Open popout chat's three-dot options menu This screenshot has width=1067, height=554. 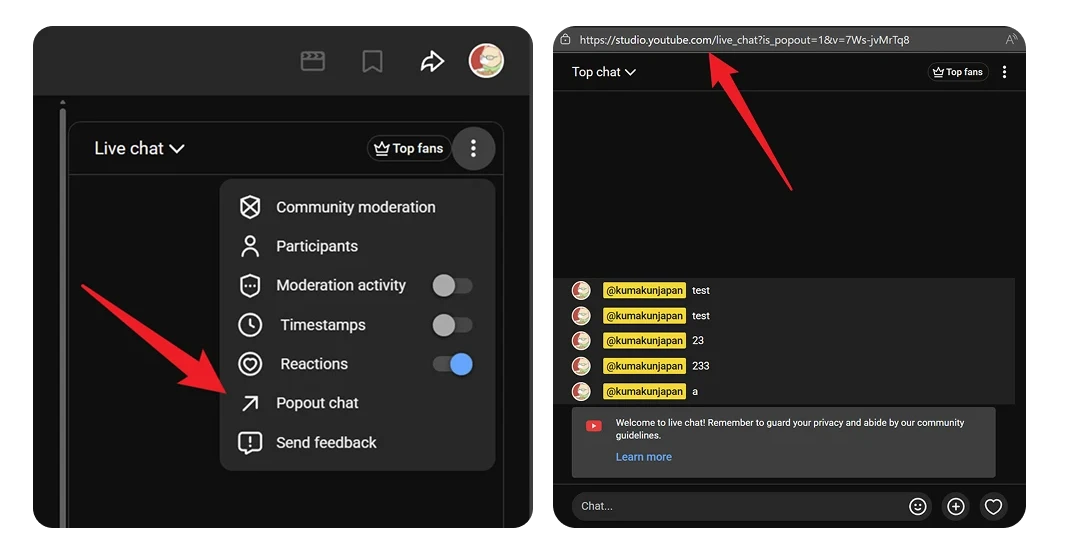click(1004, 72)
